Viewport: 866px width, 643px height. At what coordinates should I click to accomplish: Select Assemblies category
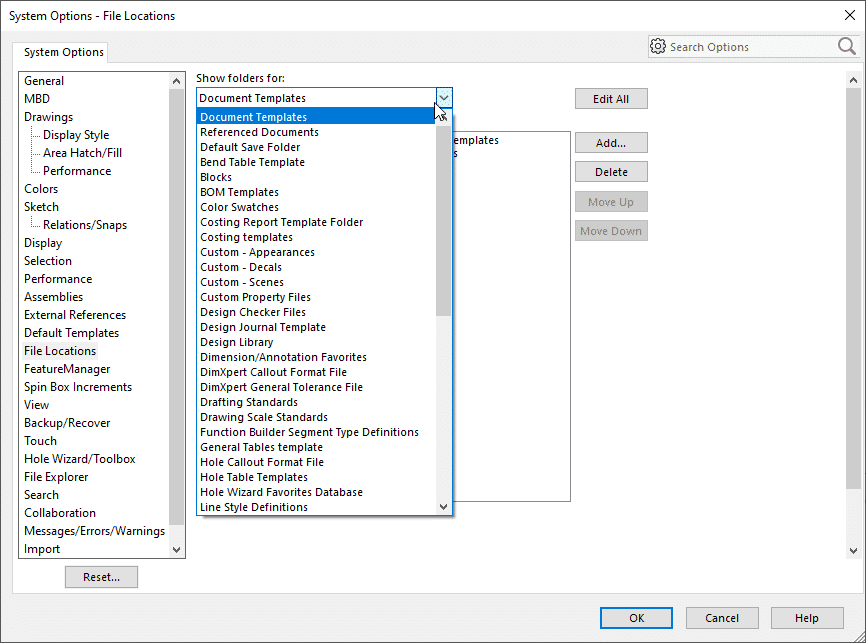[x=54, y=297]
